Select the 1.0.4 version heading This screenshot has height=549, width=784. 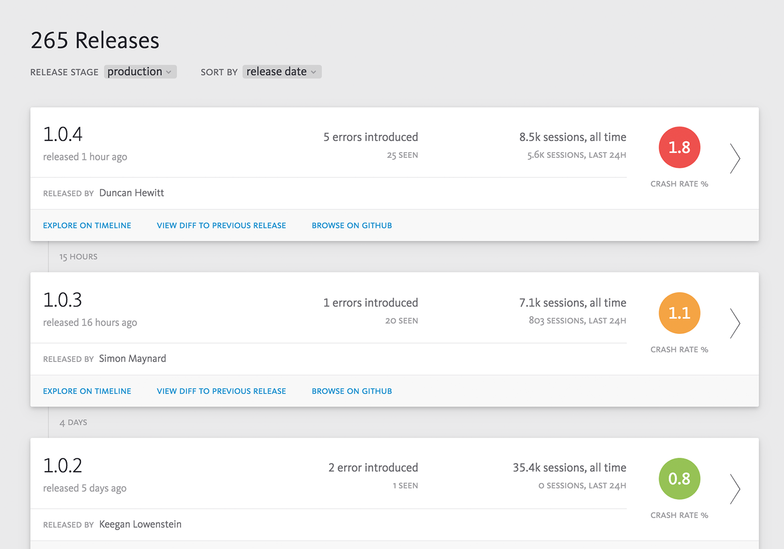click(x=62, y=134)
